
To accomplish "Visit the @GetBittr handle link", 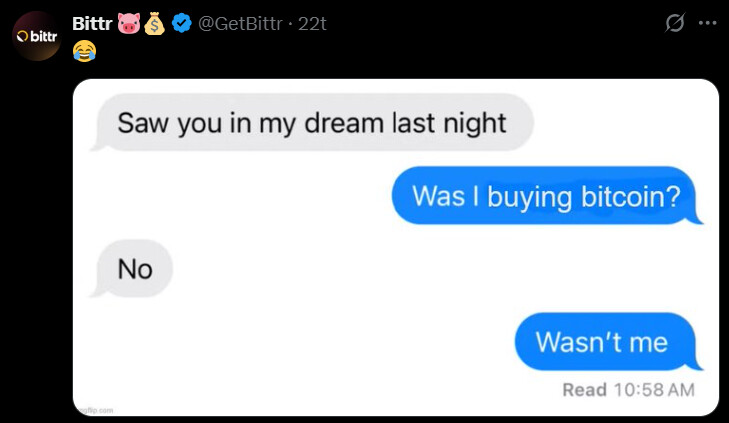I will tap(240, 23).
